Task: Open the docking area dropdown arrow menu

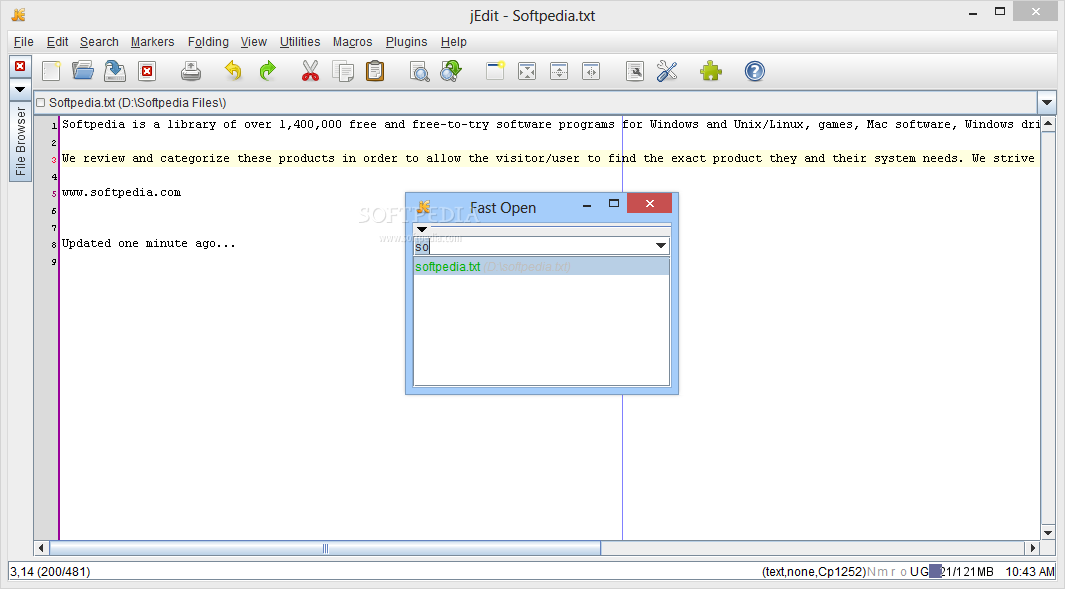Action: pos(20,89)
